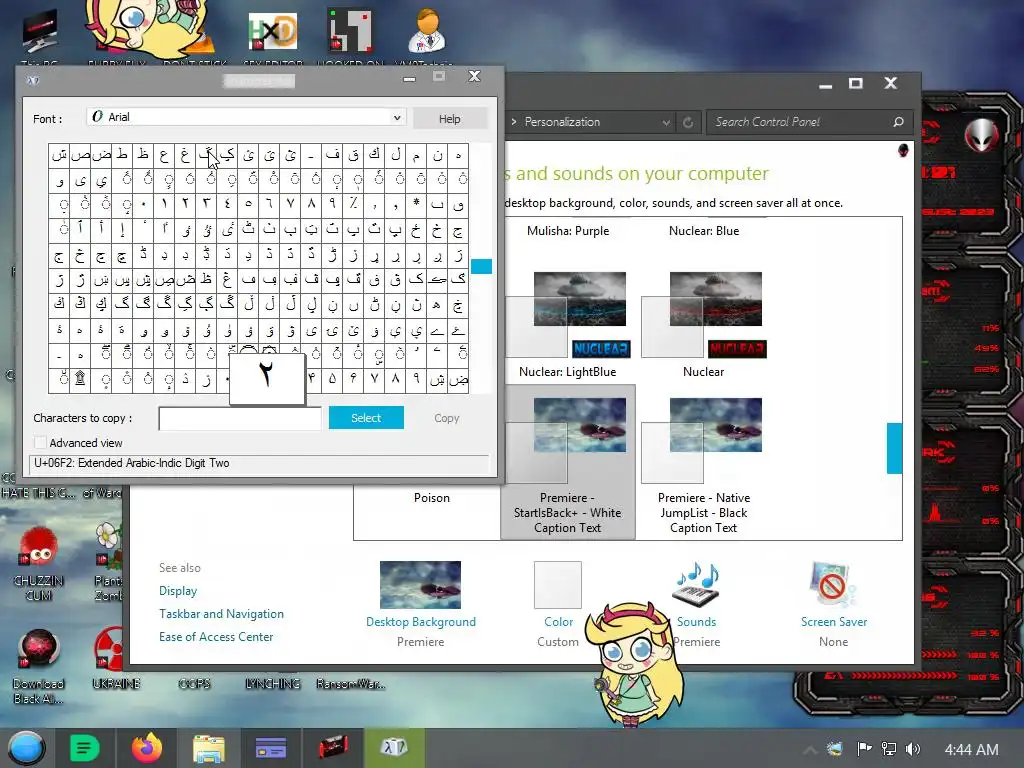The image size is (1024, 768).
Task: Open the Ease of Access Center link
Action: coord(216,637)
